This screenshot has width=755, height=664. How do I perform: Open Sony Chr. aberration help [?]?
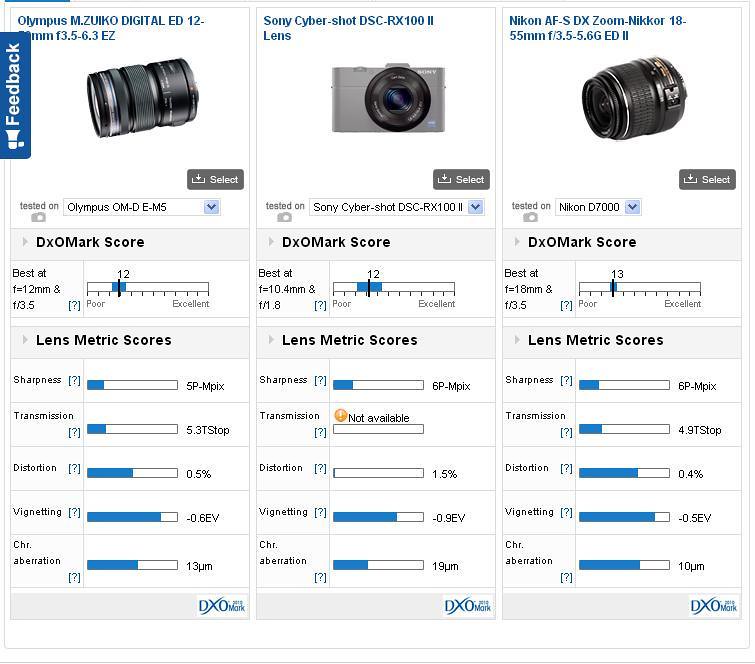click(320, 577)
